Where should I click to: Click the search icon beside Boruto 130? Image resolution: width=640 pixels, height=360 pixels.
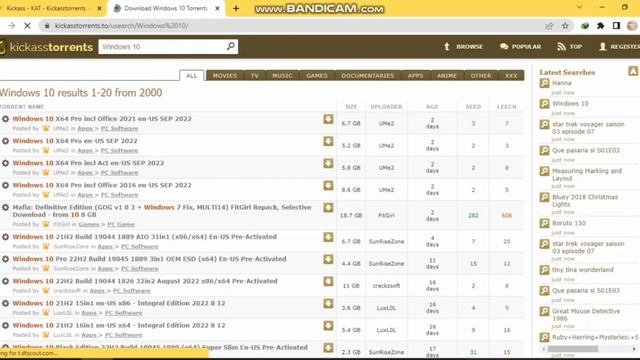click(544, 223)
